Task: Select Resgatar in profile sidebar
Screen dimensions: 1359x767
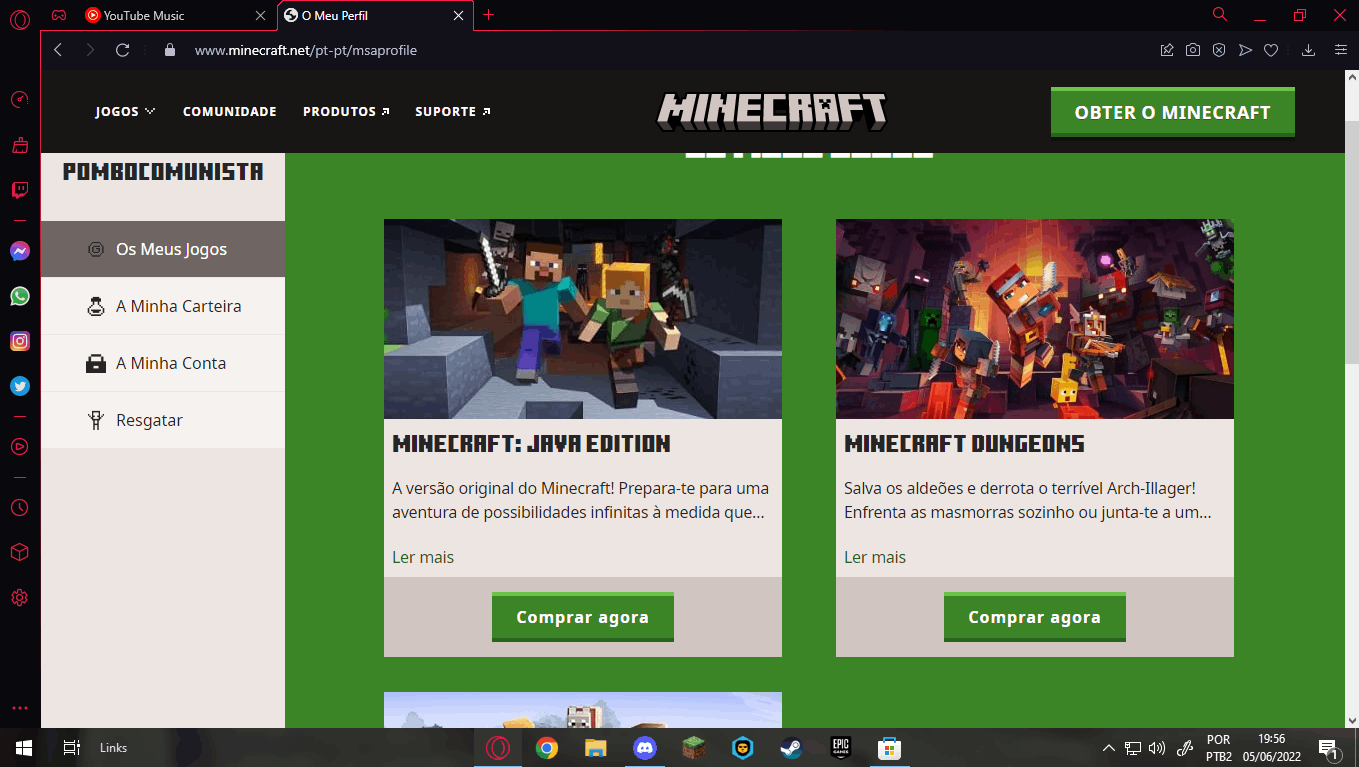Action: (x=163, y=420)
